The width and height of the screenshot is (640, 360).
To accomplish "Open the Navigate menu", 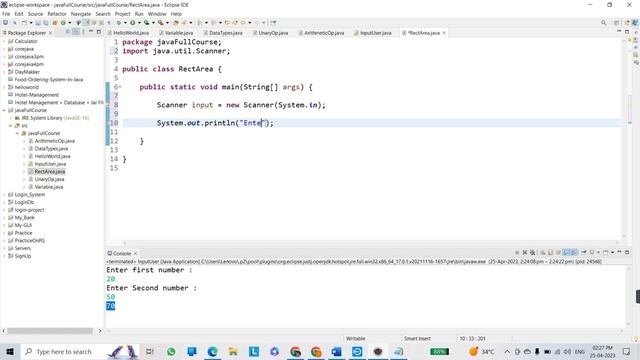I will [81, 14].
